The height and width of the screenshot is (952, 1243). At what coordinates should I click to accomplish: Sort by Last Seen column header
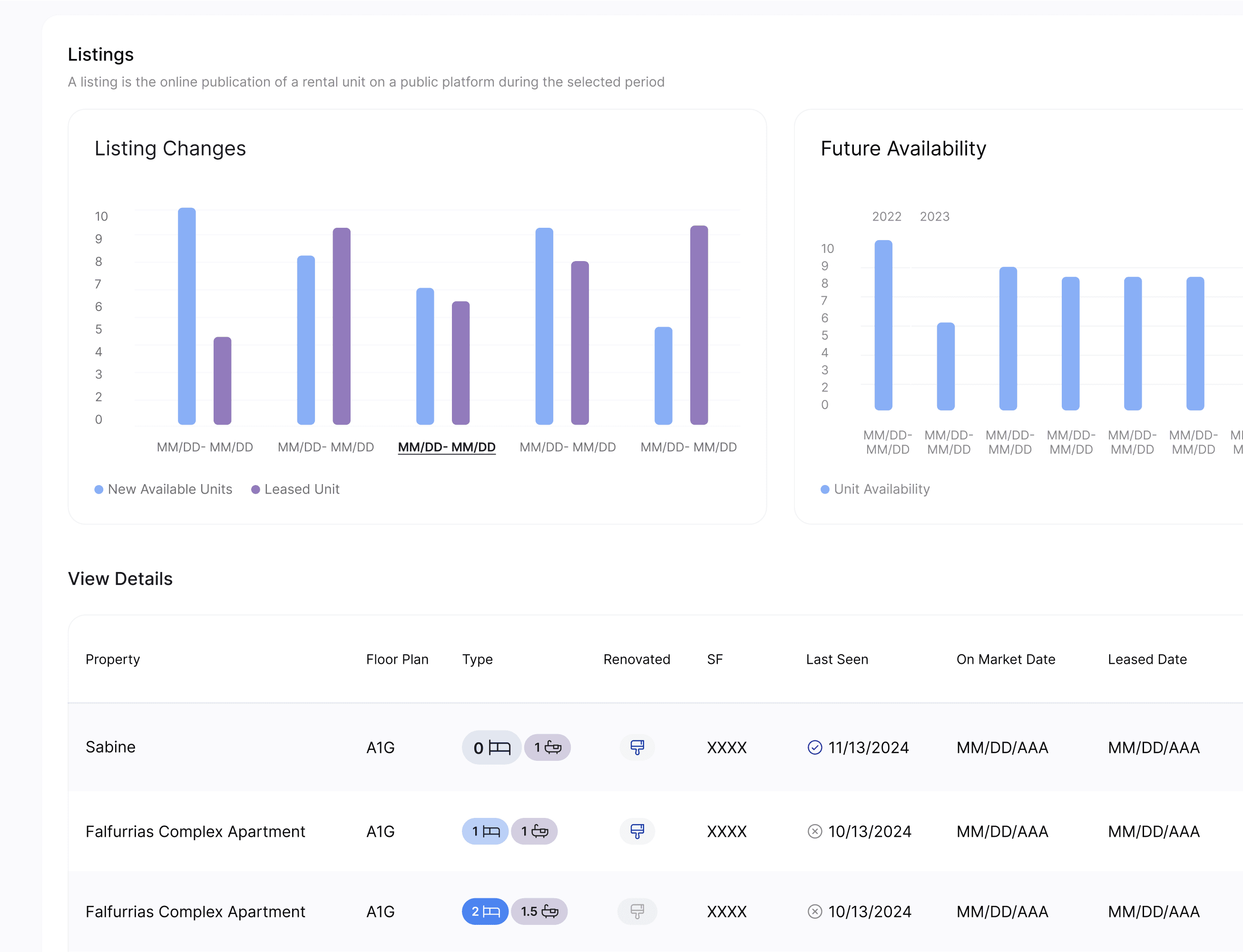837,659
